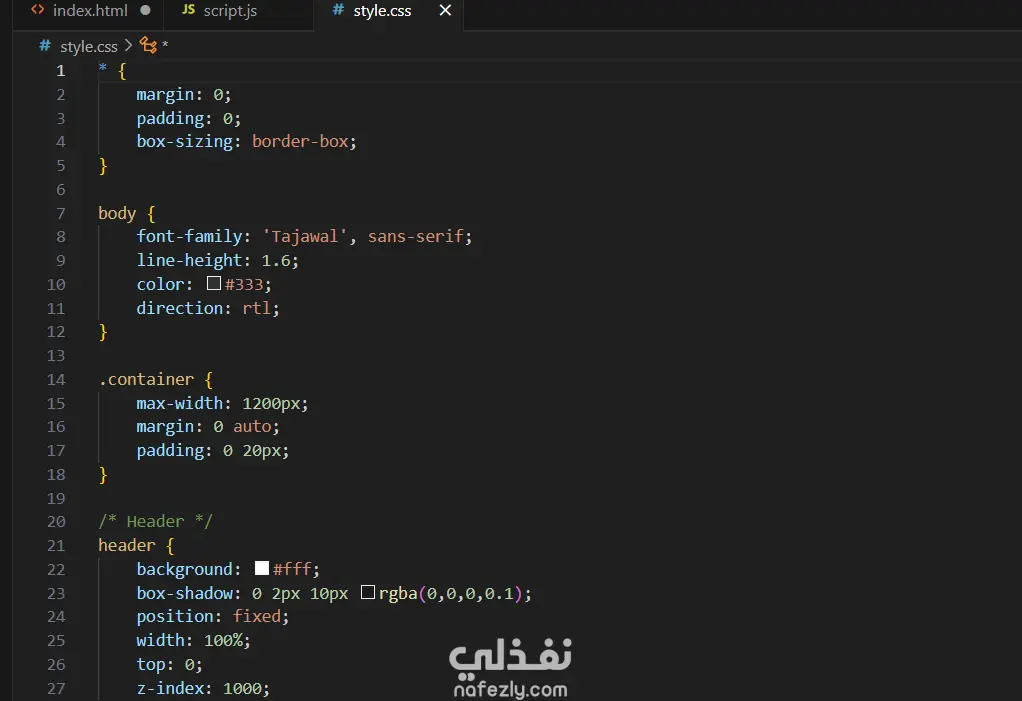Image resolution: width=1022 pixels, height=701 pixels.
Task: Click the '1000' z-index value
Action: [242, 688]
